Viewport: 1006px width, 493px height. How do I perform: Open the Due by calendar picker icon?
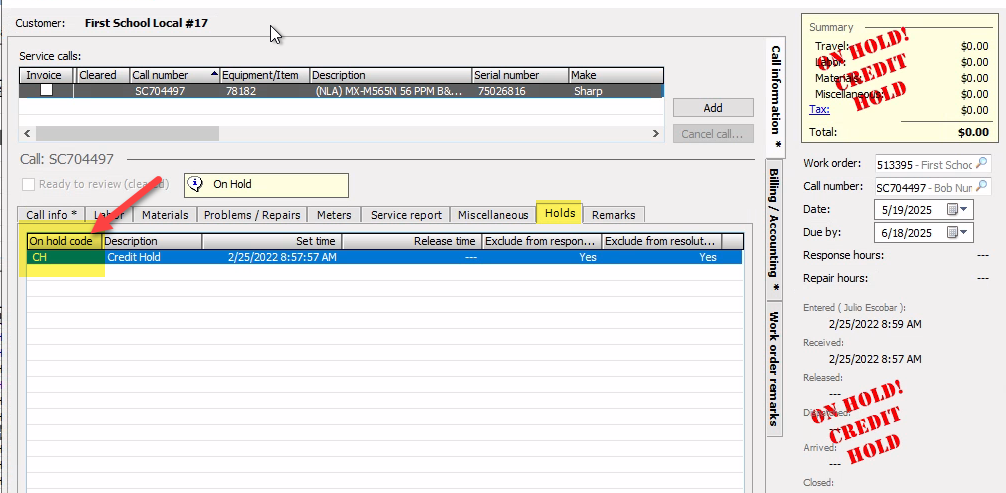coord(953,232)
